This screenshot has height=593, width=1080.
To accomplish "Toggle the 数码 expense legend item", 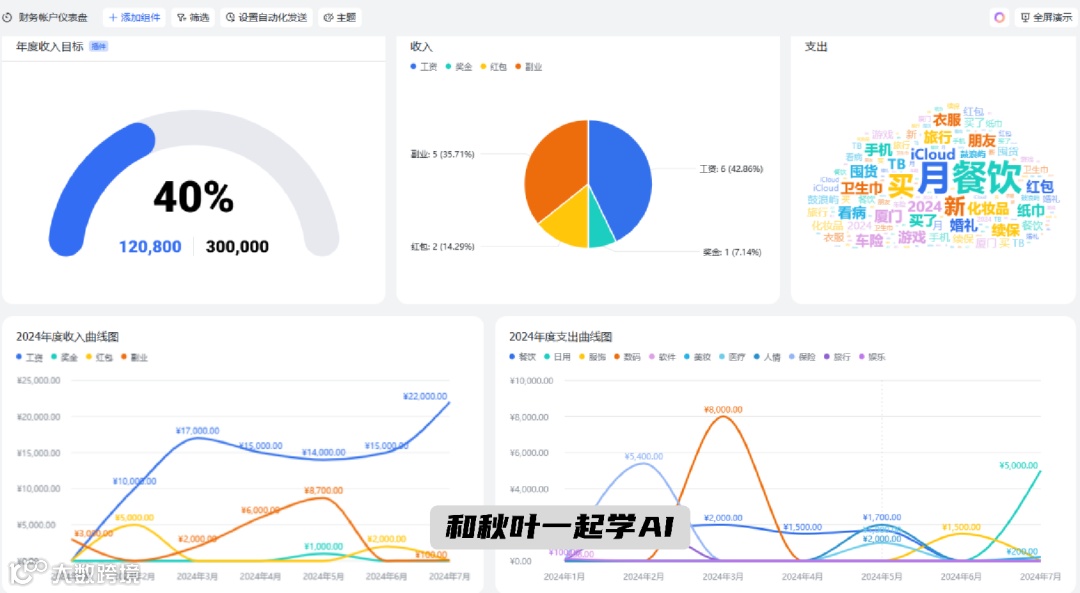I will (627, 357).
